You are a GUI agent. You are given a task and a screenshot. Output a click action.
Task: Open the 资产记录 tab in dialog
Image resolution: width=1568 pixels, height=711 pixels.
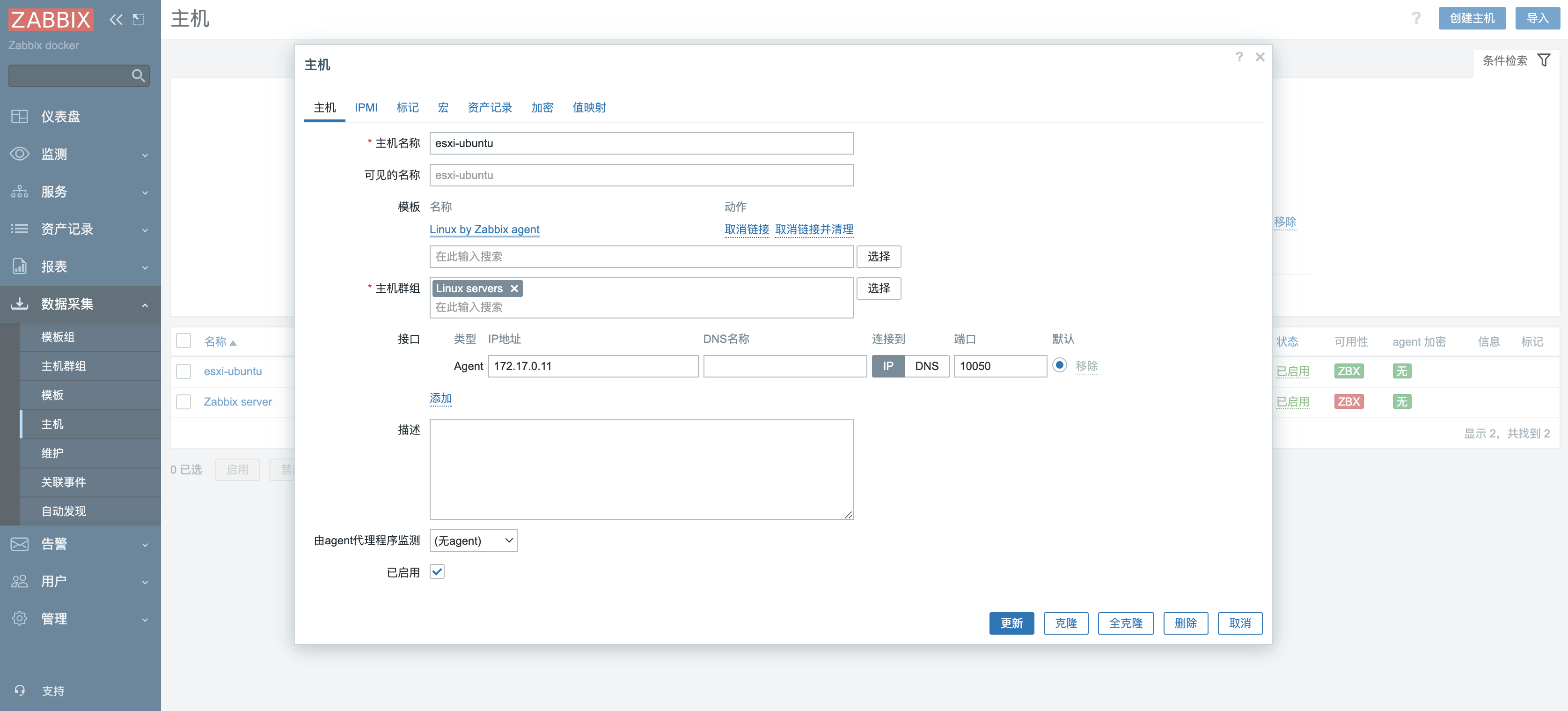coord(490,108)
